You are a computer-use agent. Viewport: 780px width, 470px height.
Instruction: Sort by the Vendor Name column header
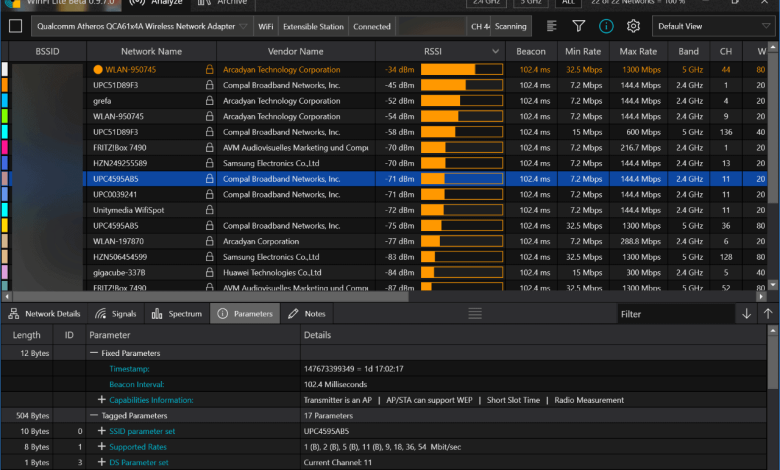295,51
